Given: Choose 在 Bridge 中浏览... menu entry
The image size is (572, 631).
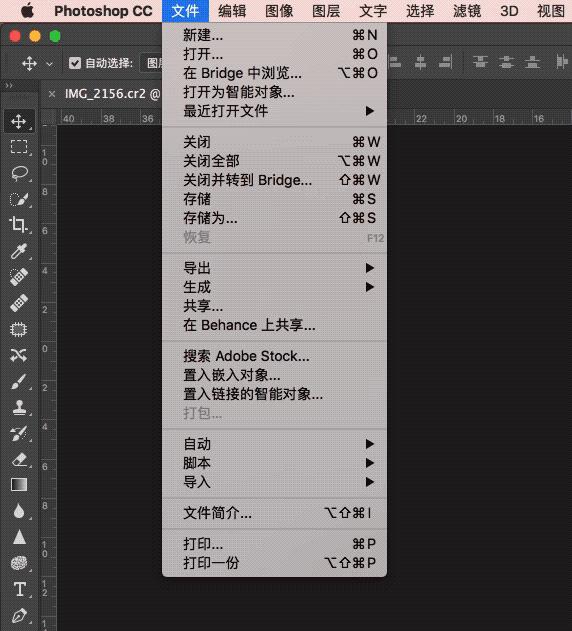Looking at the screenshot, I should (275, 73).
